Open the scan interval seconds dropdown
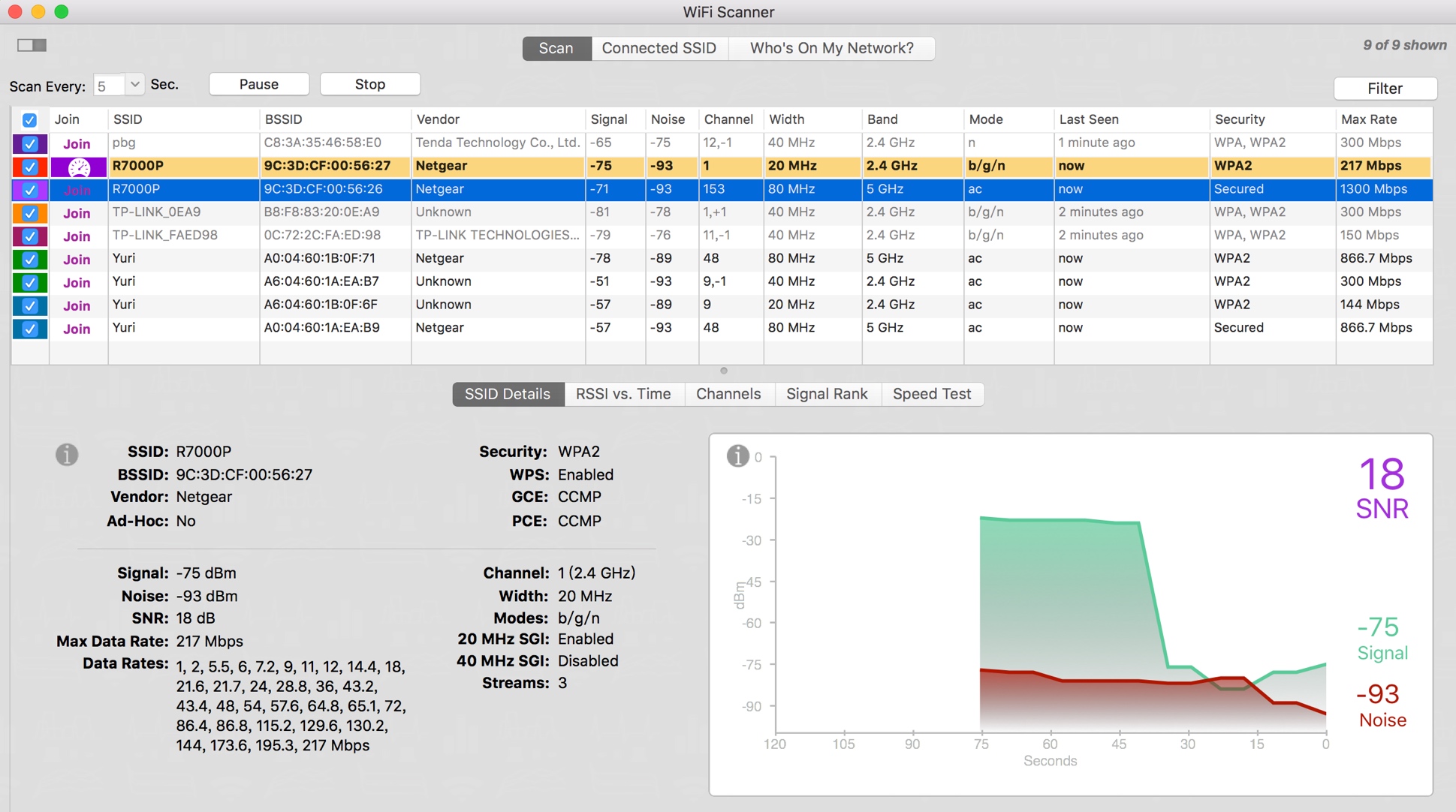Screen dimensions: 1456x812 (134, 84)
